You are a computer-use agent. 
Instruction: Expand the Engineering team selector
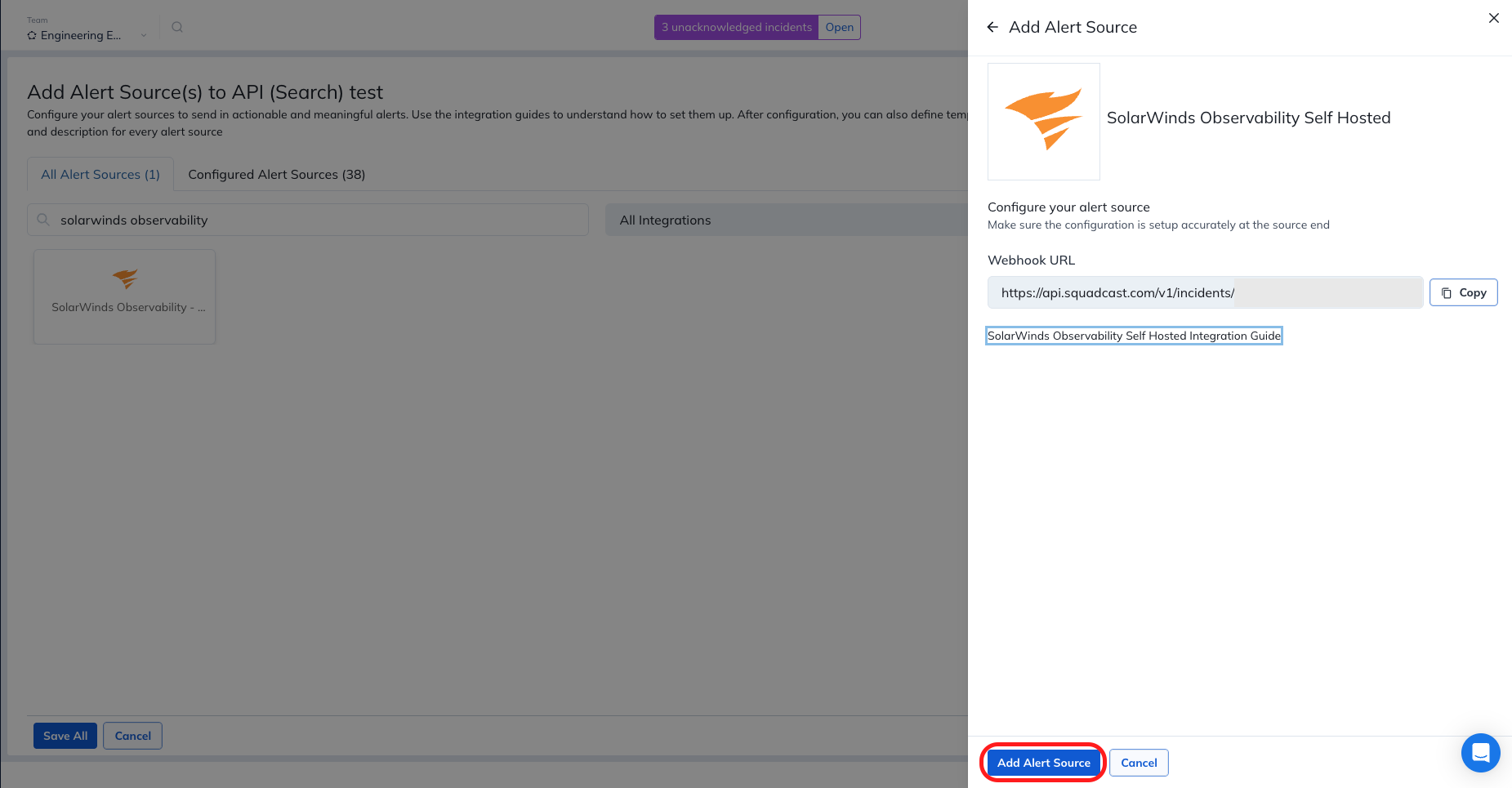[x=86, y=34]
